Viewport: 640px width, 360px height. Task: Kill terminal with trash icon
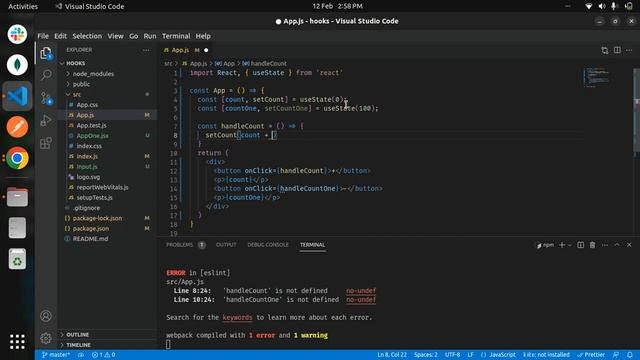592,245
